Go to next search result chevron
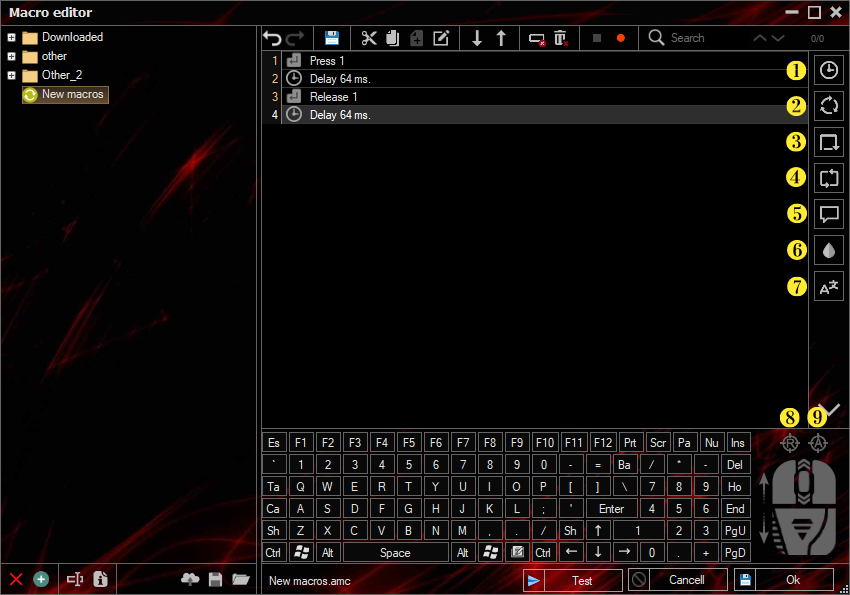 click(778, 38)
